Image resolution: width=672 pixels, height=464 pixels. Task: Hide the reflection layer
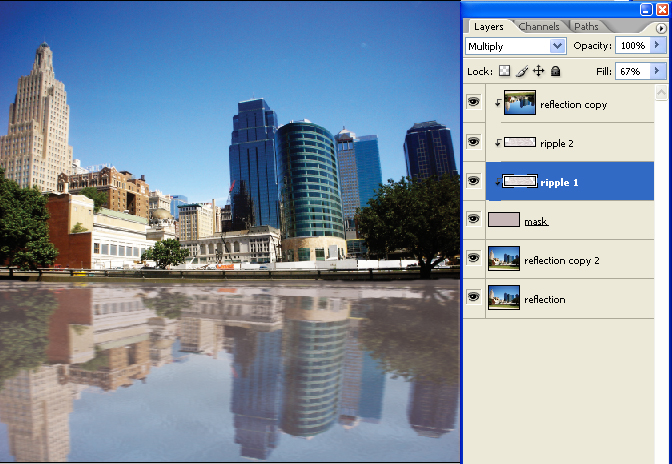click(474, 297)
